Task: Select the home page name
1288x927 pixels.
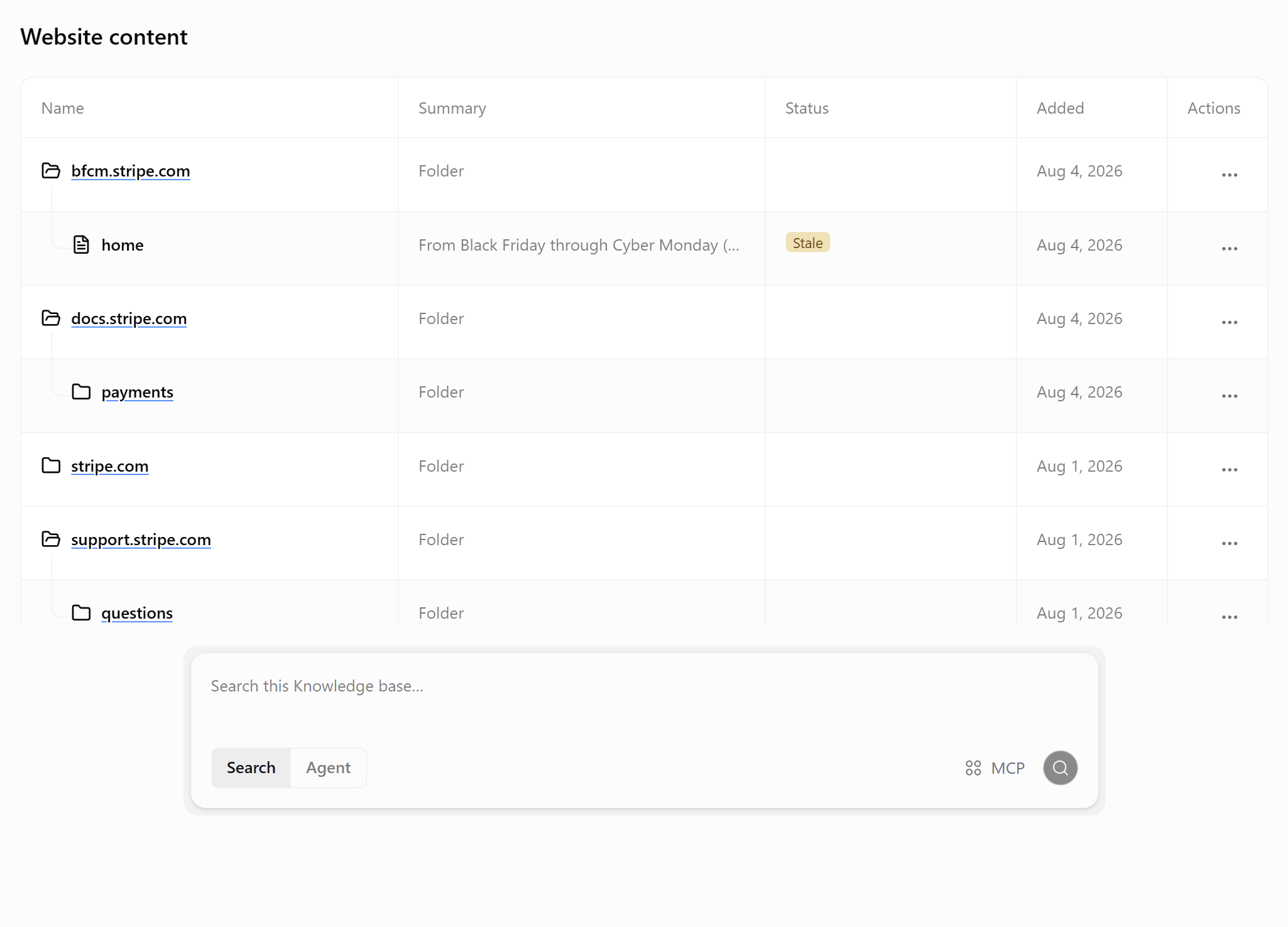Action: [x=123, y=245]
